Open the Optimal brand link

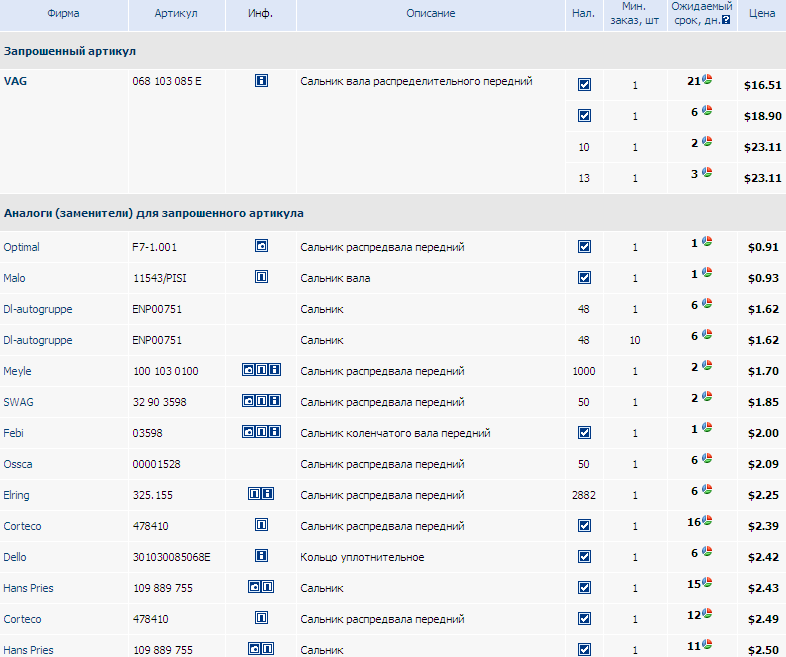[x=21, y=247]
